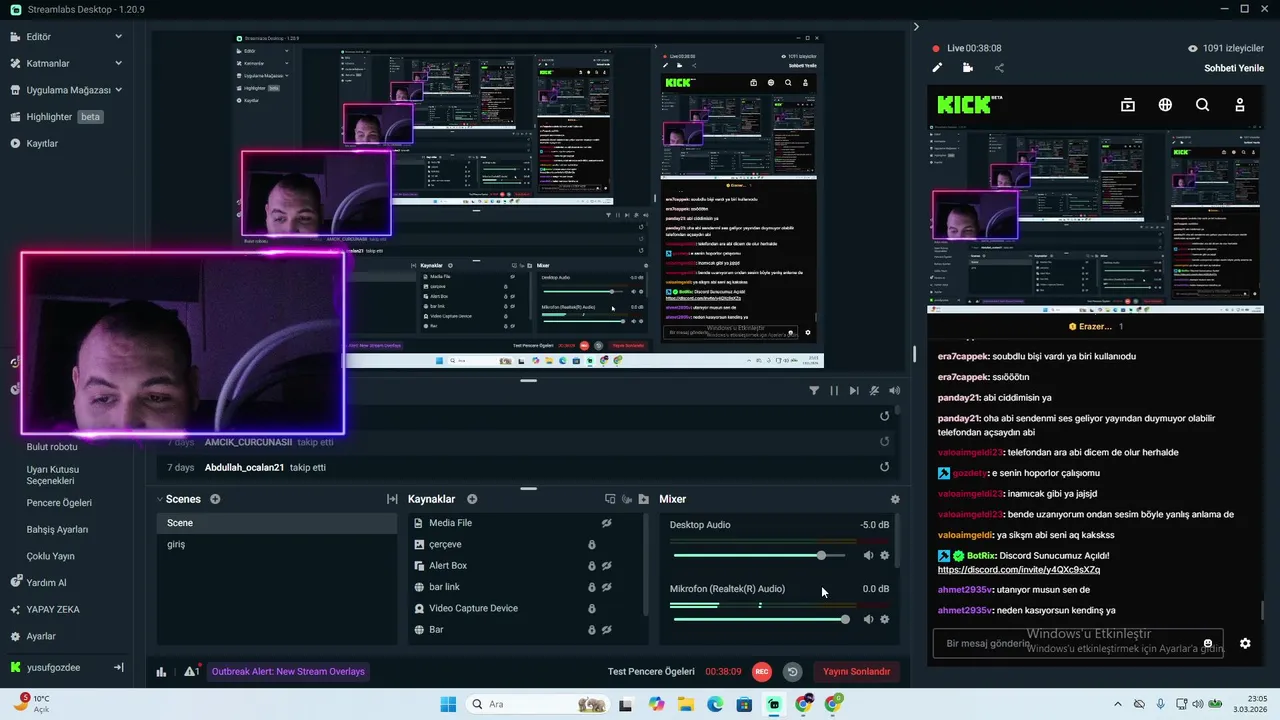Click Test Pencere Öğeleri
The image size is (1280, 720).
point(651,672)
